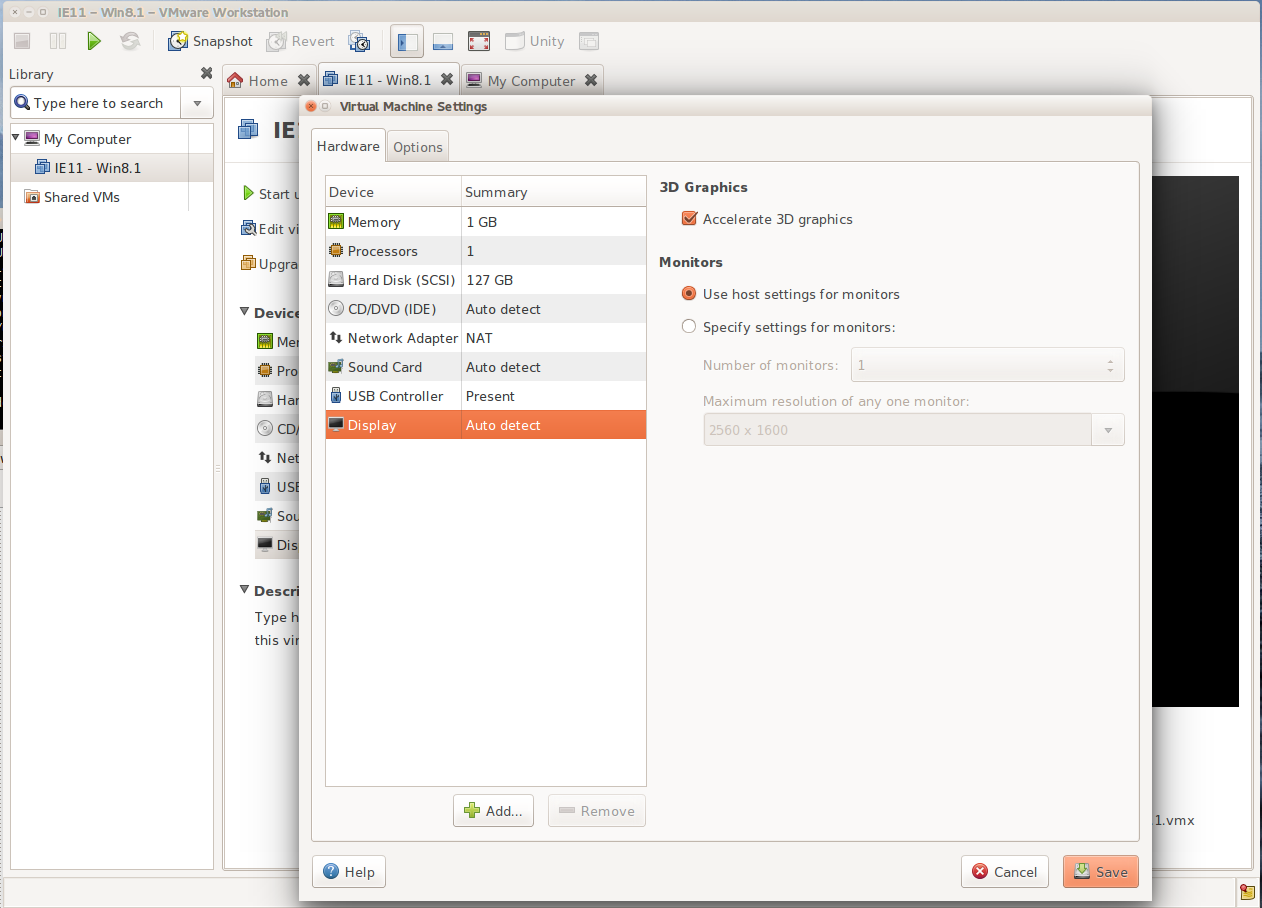Screen dimensions: 1262x908
Task: Open the Snapshot Manager icon
Action: click(359, 41)
